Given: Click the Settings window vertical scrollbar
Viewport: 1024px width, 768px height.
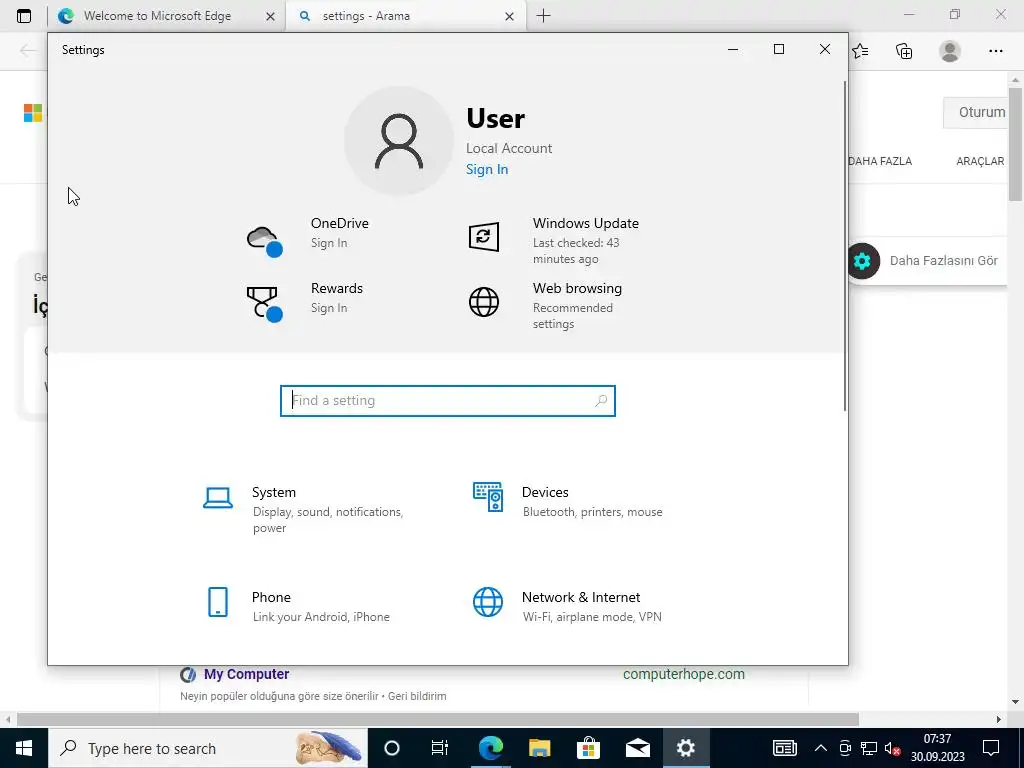Looking at the screenshot, I should pos(844,245).
